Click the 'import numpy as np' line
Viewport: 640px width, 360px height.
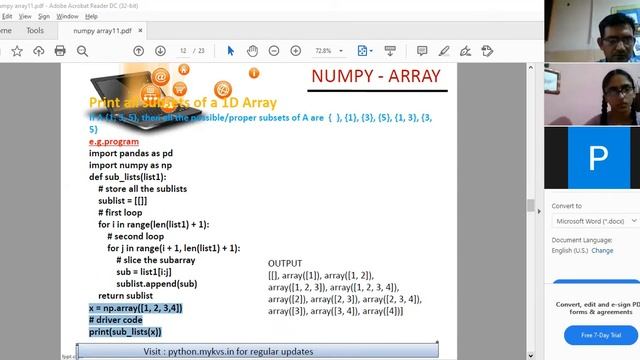point(130,165)
